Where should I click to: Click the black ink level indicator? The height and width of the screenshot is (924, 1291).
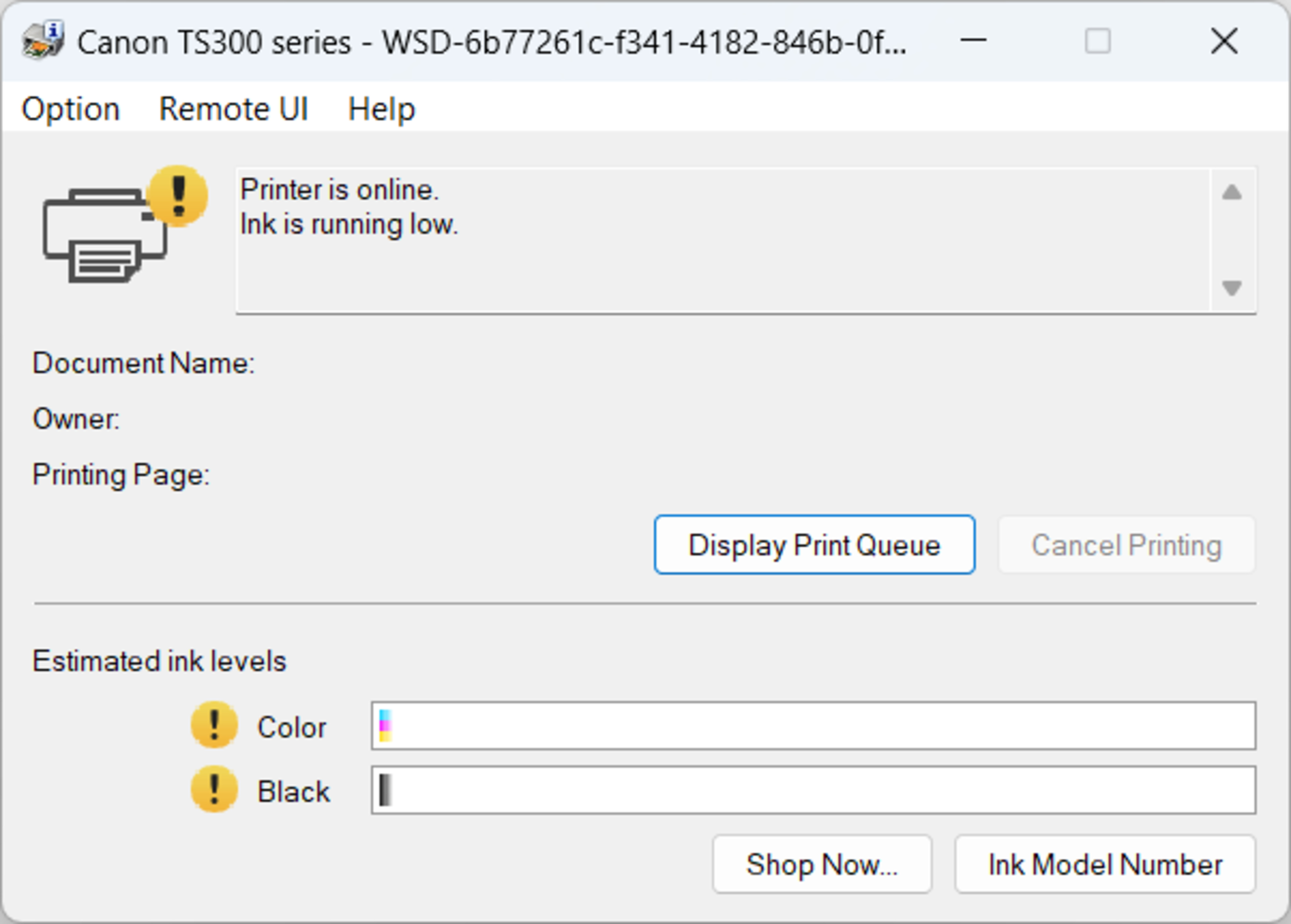click(385, 790)
